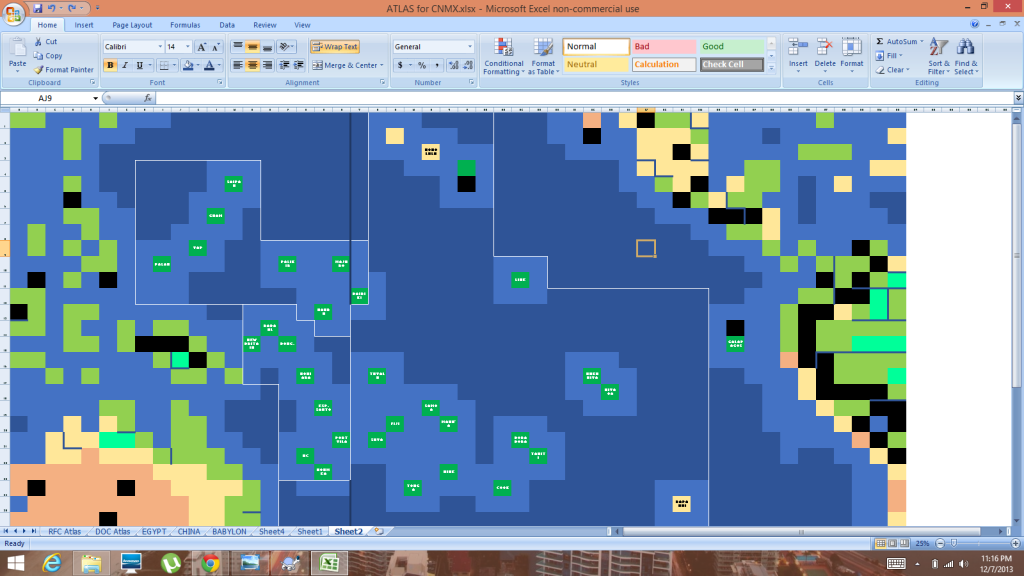Viewport: 1024px width, 576px height.
Task: Open Conditional Formatting options
Action: tap(503, 56)
